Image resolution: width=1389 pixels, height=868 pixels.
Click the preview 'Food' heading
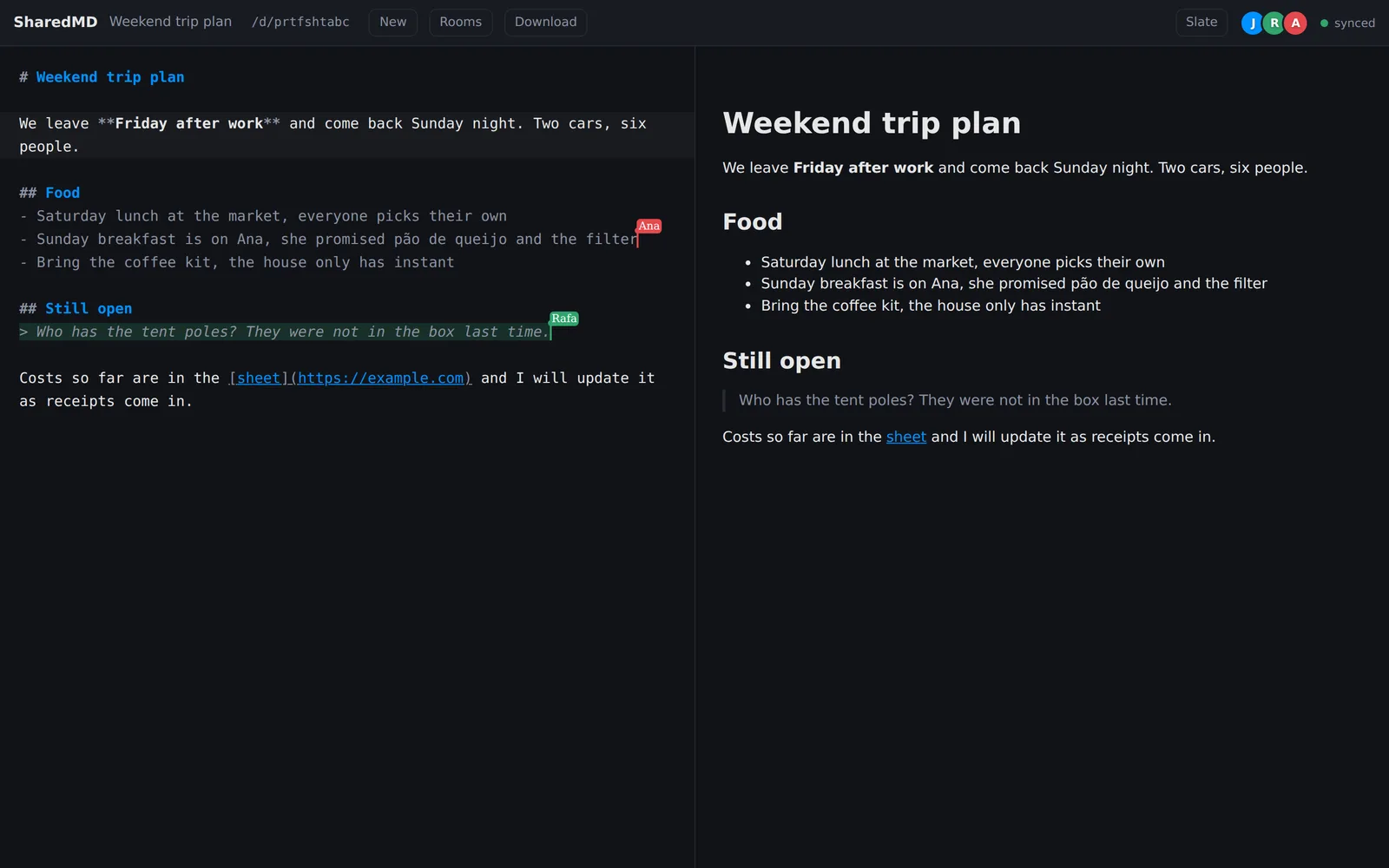tap(753, 221)
